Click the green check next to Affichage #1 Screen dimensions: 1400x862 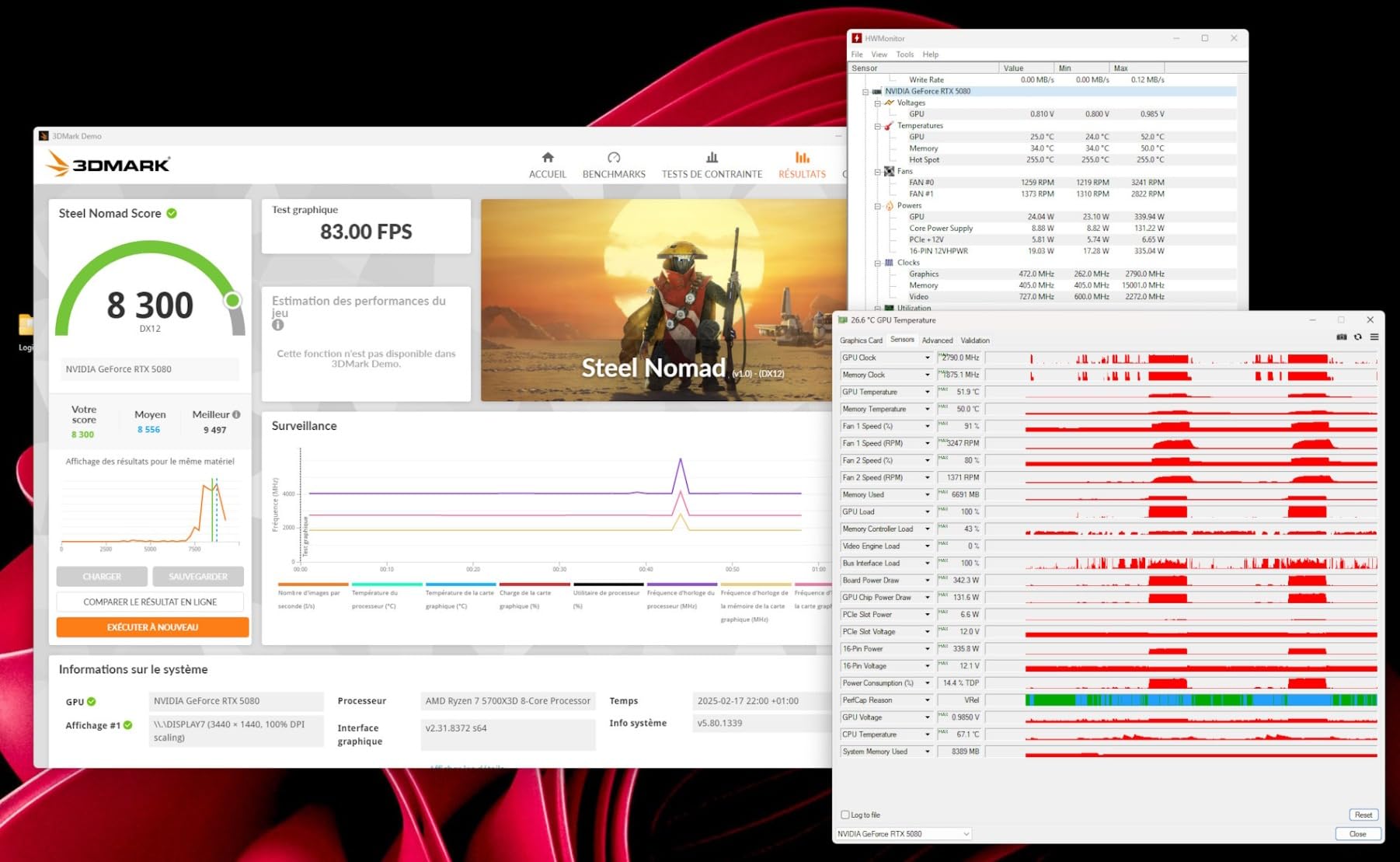pyautogui.click(x=128, y=725)
